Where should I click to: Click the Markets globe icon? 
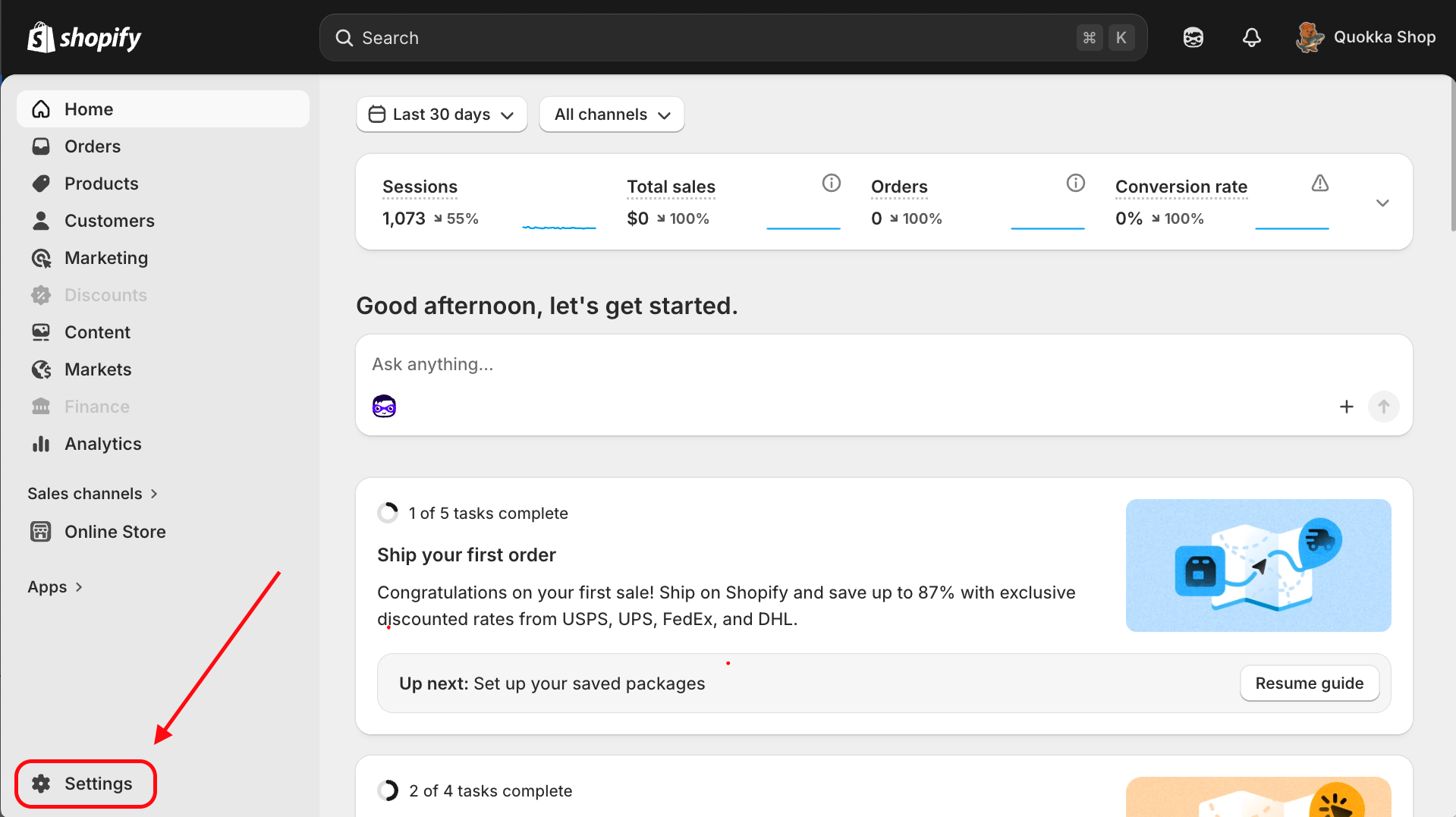coord(41,369)
